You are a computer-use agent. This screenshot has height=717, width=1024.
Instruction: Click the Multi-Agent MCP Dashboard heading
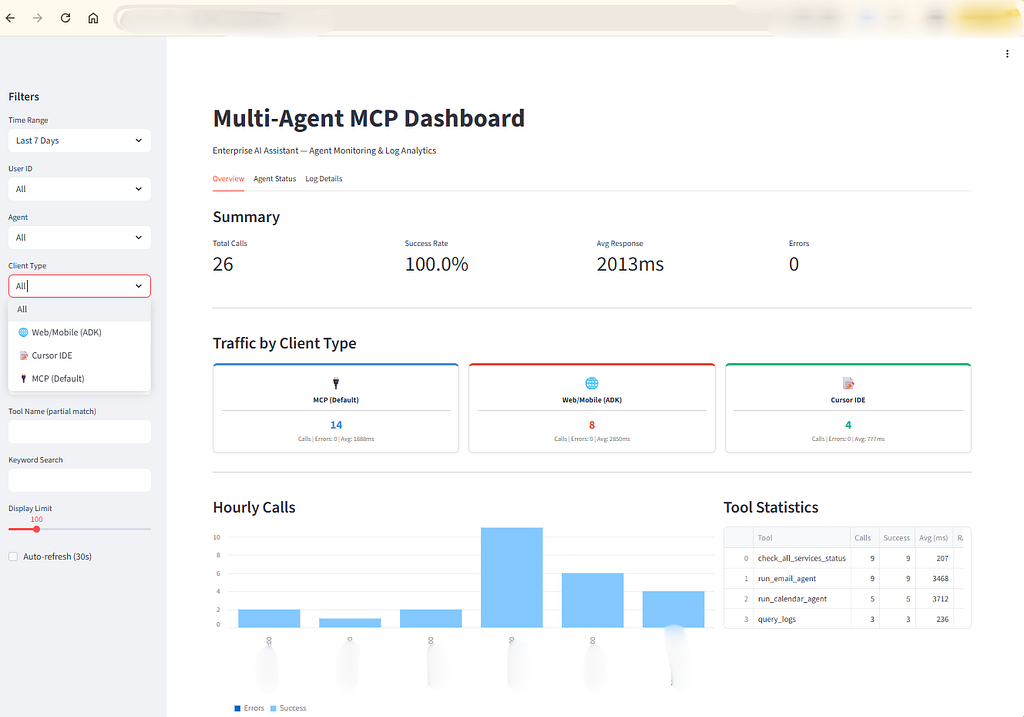coord(368,118)
